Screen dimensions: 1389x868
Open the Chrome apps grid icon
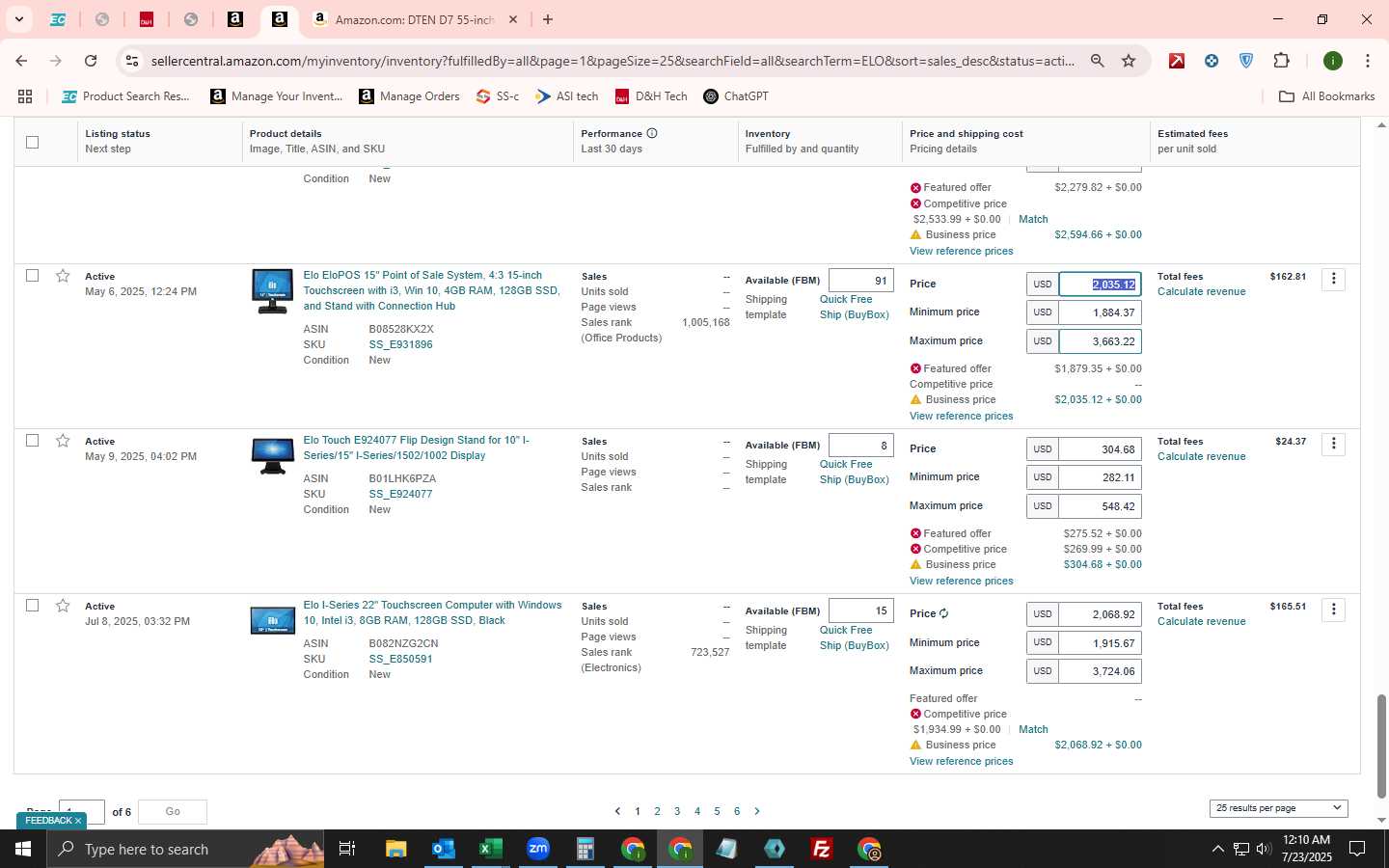click(25, 96)
